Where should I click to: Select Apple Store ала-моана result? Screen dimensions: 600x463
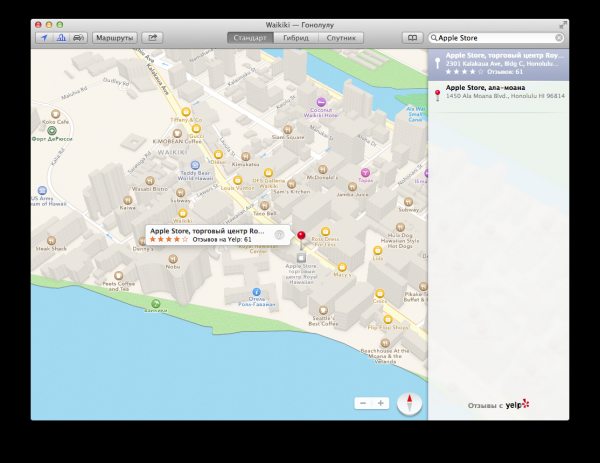click(498, 96)
